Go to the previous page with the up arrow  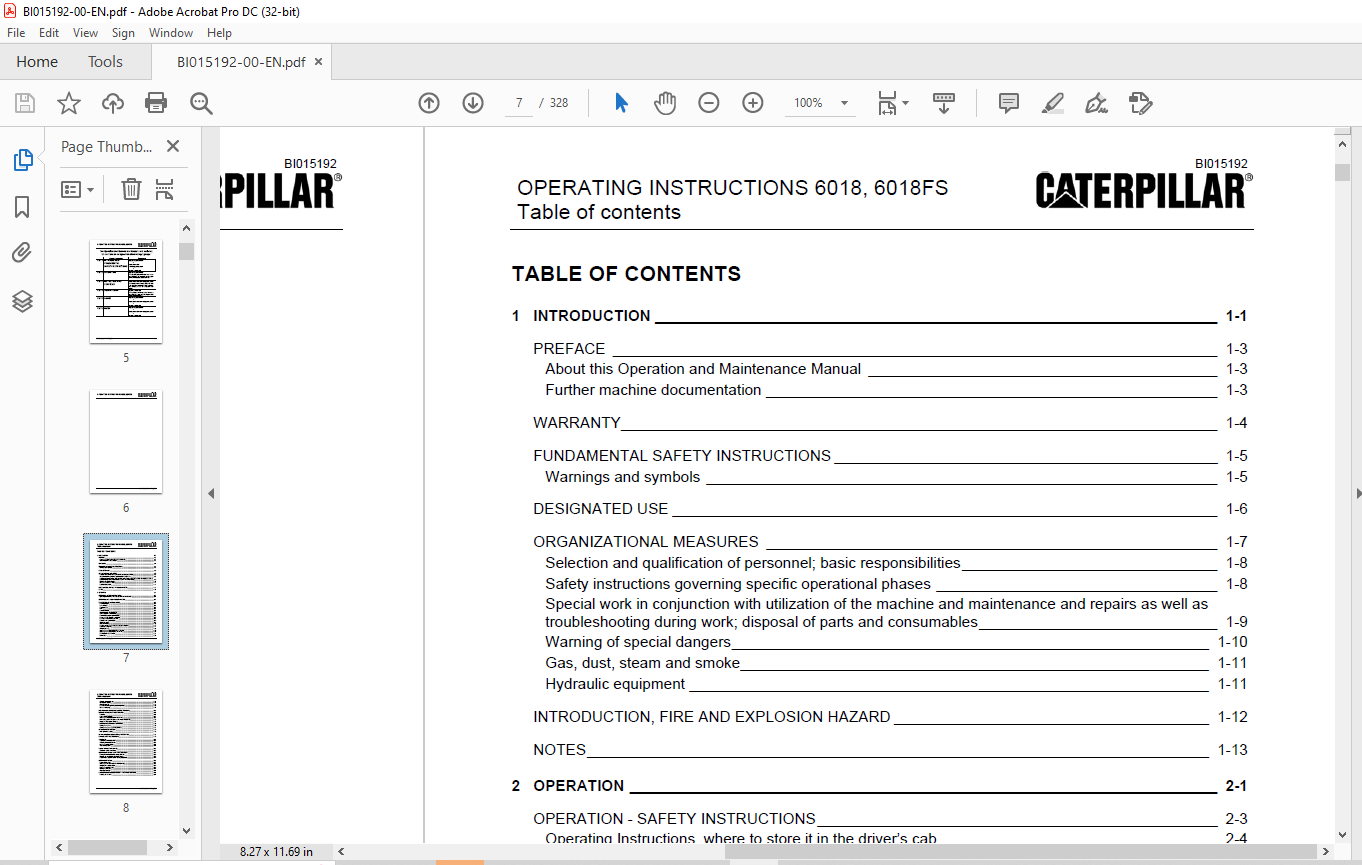(x=429, y=103)
